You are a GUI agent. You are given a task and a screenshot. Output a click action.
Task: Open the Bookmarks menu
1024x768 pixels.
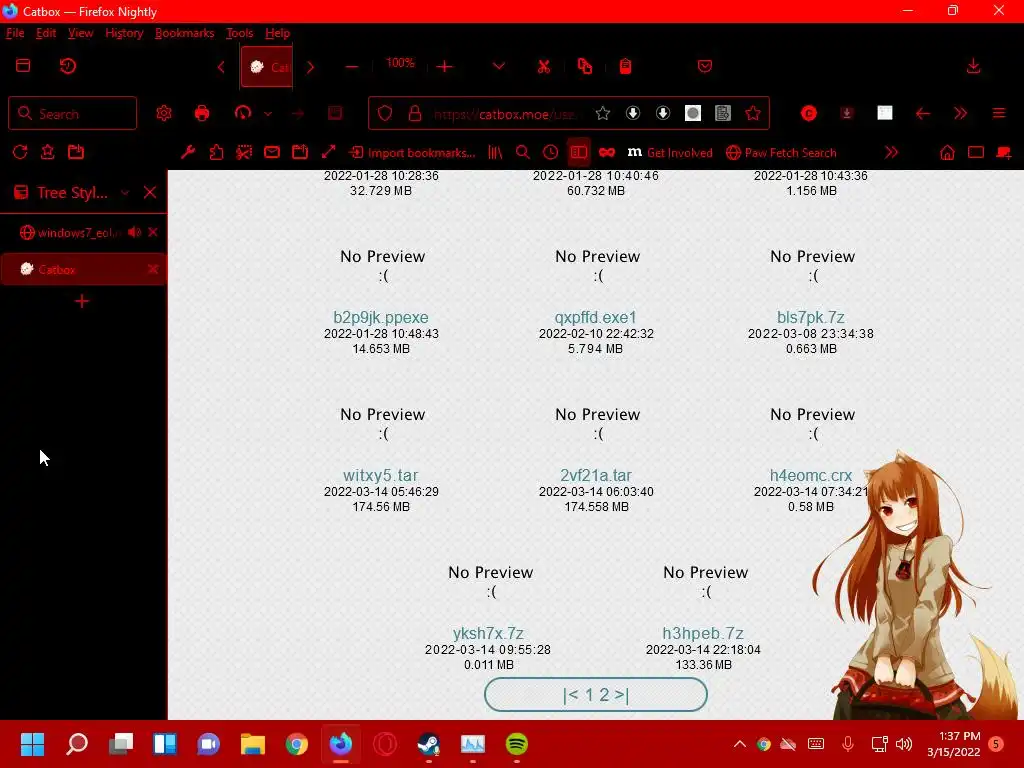(x=184, y=33)
